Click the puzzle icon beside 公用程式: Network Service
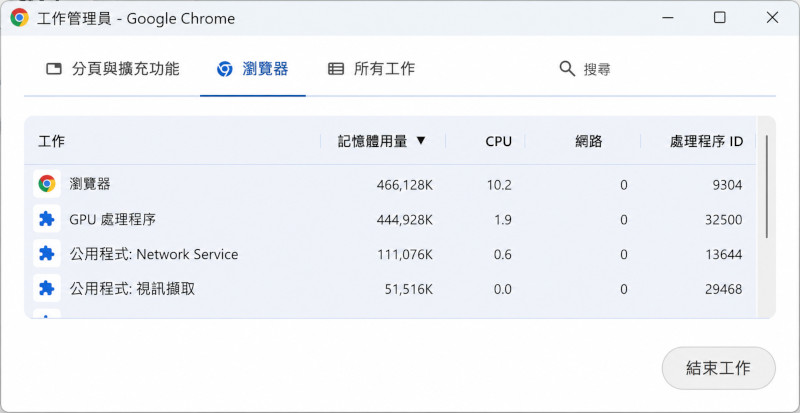800x413 pixels. (x=46, y=254)
